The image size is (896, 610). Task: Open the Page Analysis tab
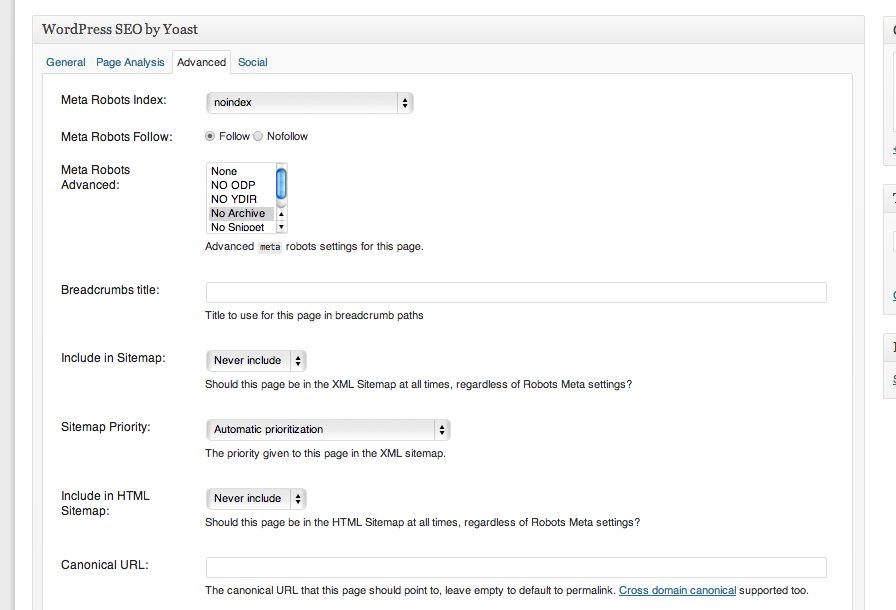[130, 62]
